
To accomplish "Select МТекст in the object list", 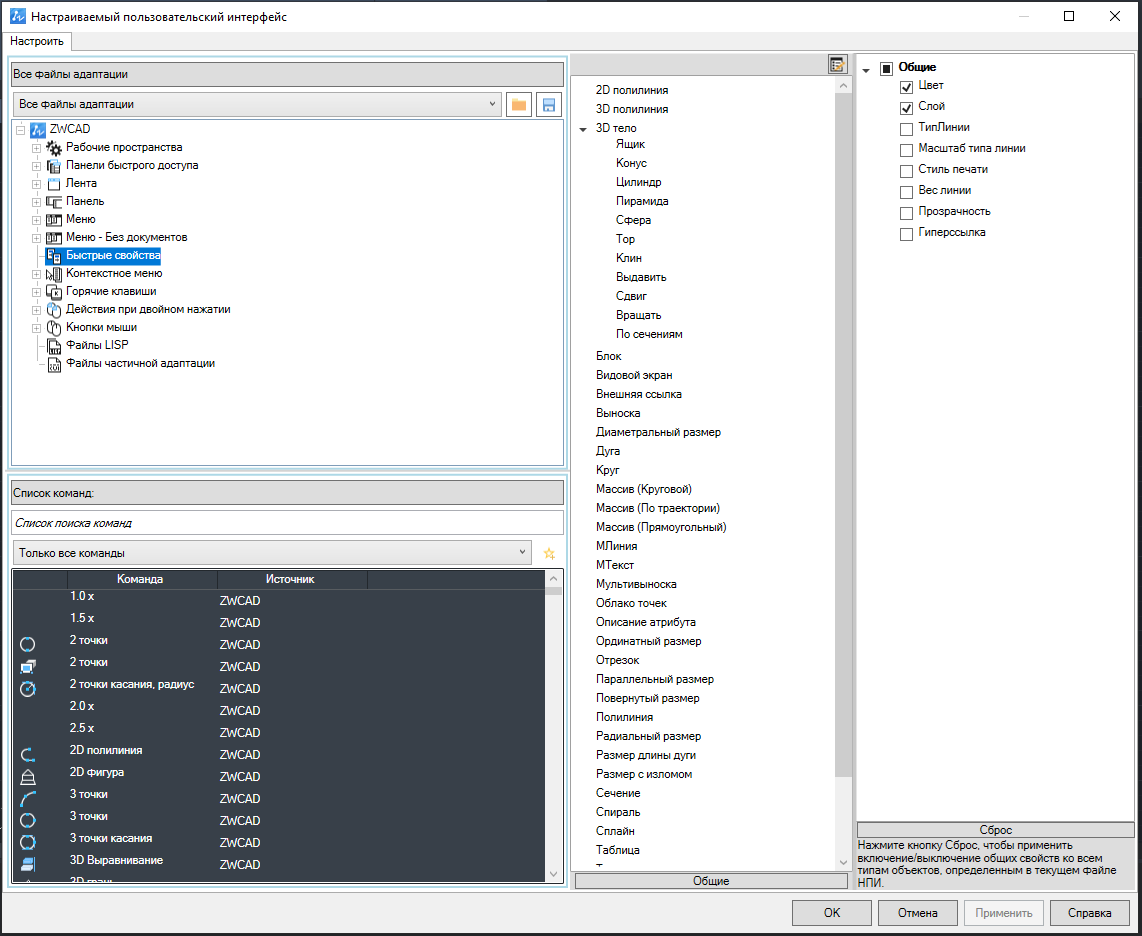I will pyautogui.click(x=615, y=565).
